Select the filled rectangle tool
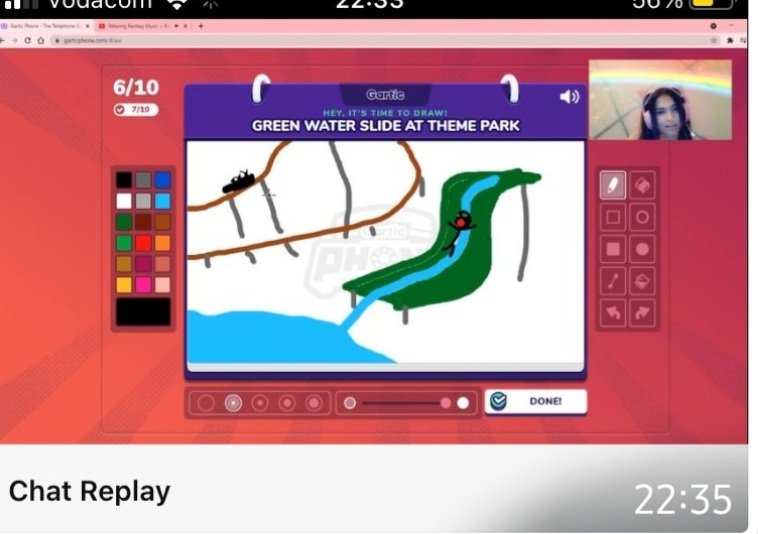The height and width of the screenshot is (534, 758). point(613,249)
